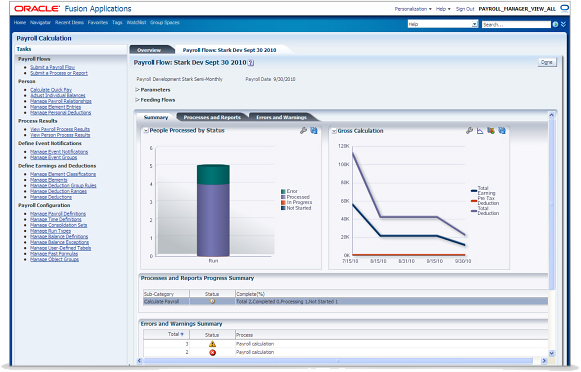
Task: Open Manage Element Classifications link
Action: (x=63, y=174)
